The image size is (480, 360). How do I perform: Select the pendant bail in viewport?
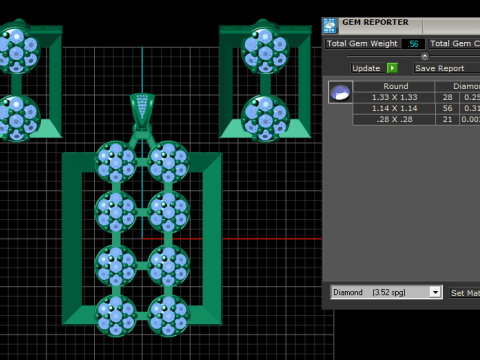click(x=142, y=111)
